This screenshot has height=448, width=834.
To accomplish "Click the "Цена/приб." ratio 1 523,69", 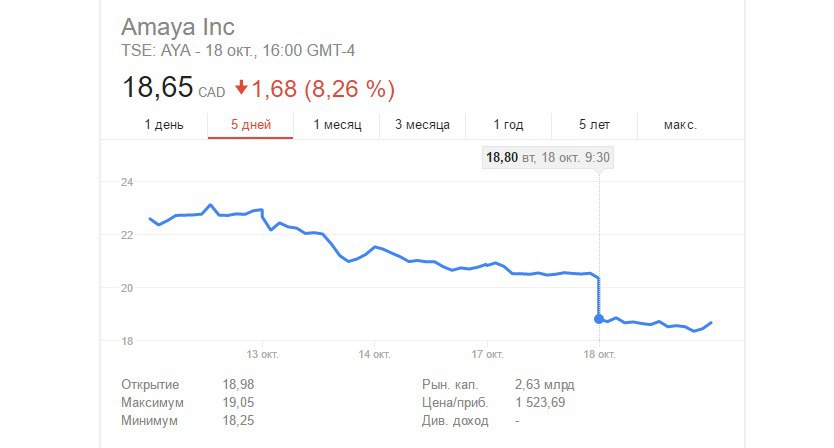I will tap(540, 403).
